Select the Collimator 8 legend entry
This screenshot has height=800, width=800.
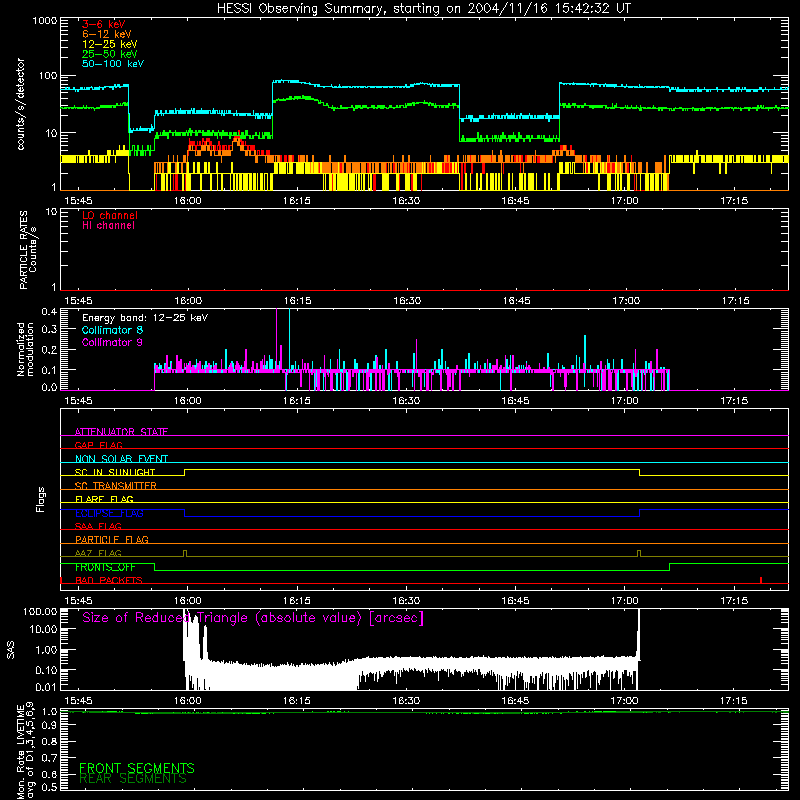(112, 330)
